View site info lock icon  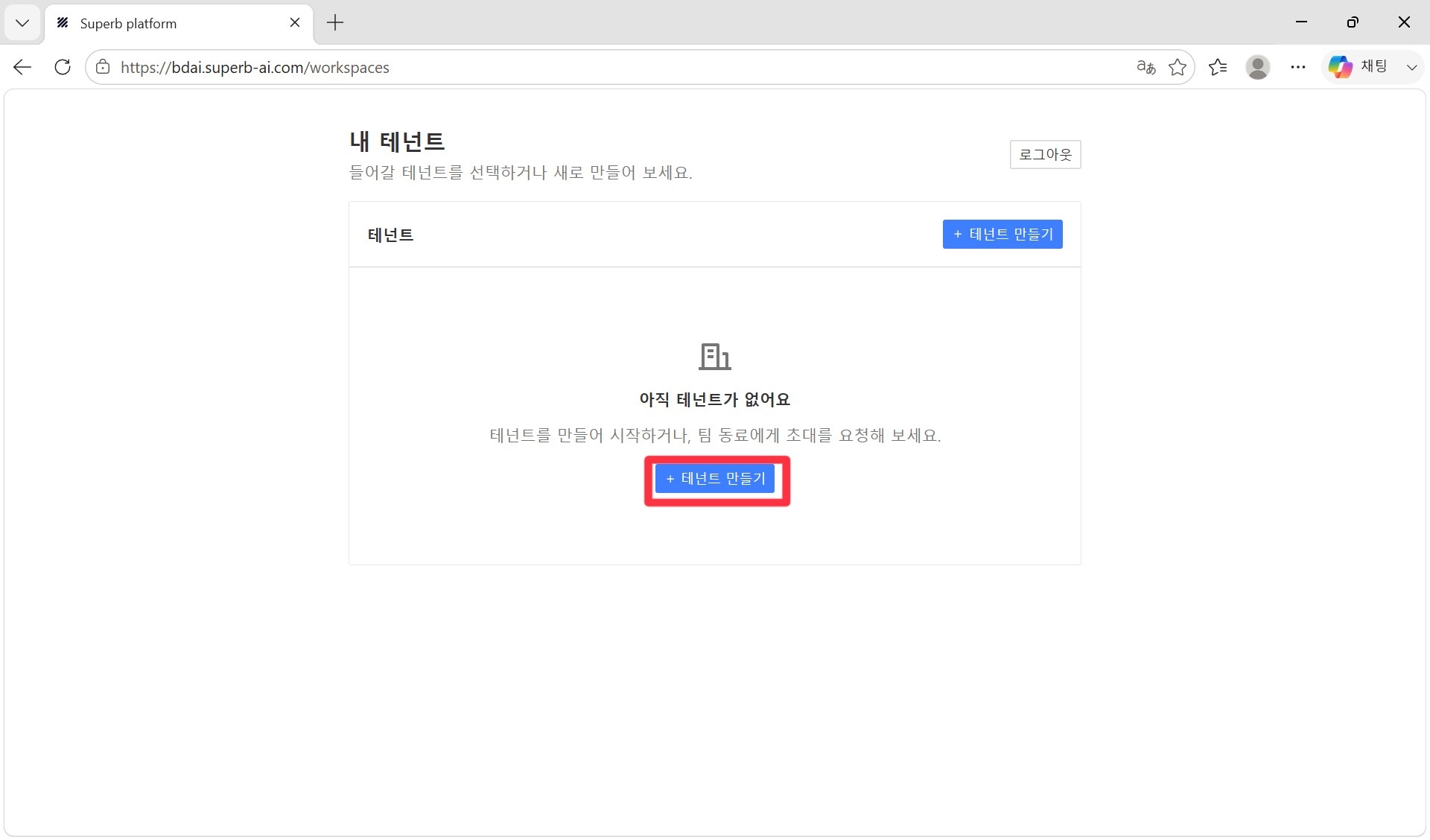[103, 67]
